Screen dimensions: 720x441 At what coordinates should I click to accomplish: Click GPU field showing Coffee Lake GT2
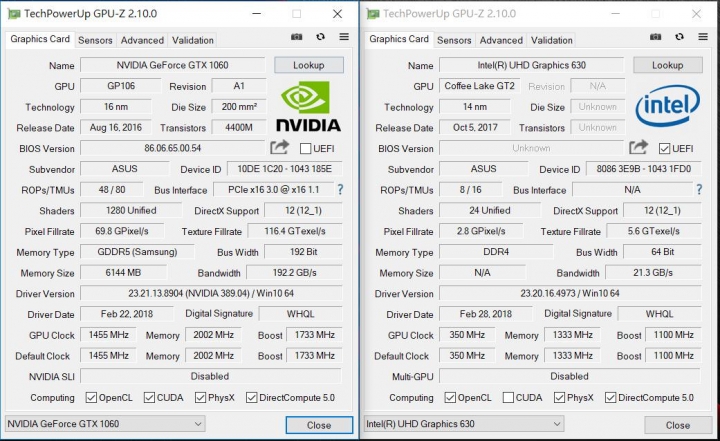tap(479, 85)
